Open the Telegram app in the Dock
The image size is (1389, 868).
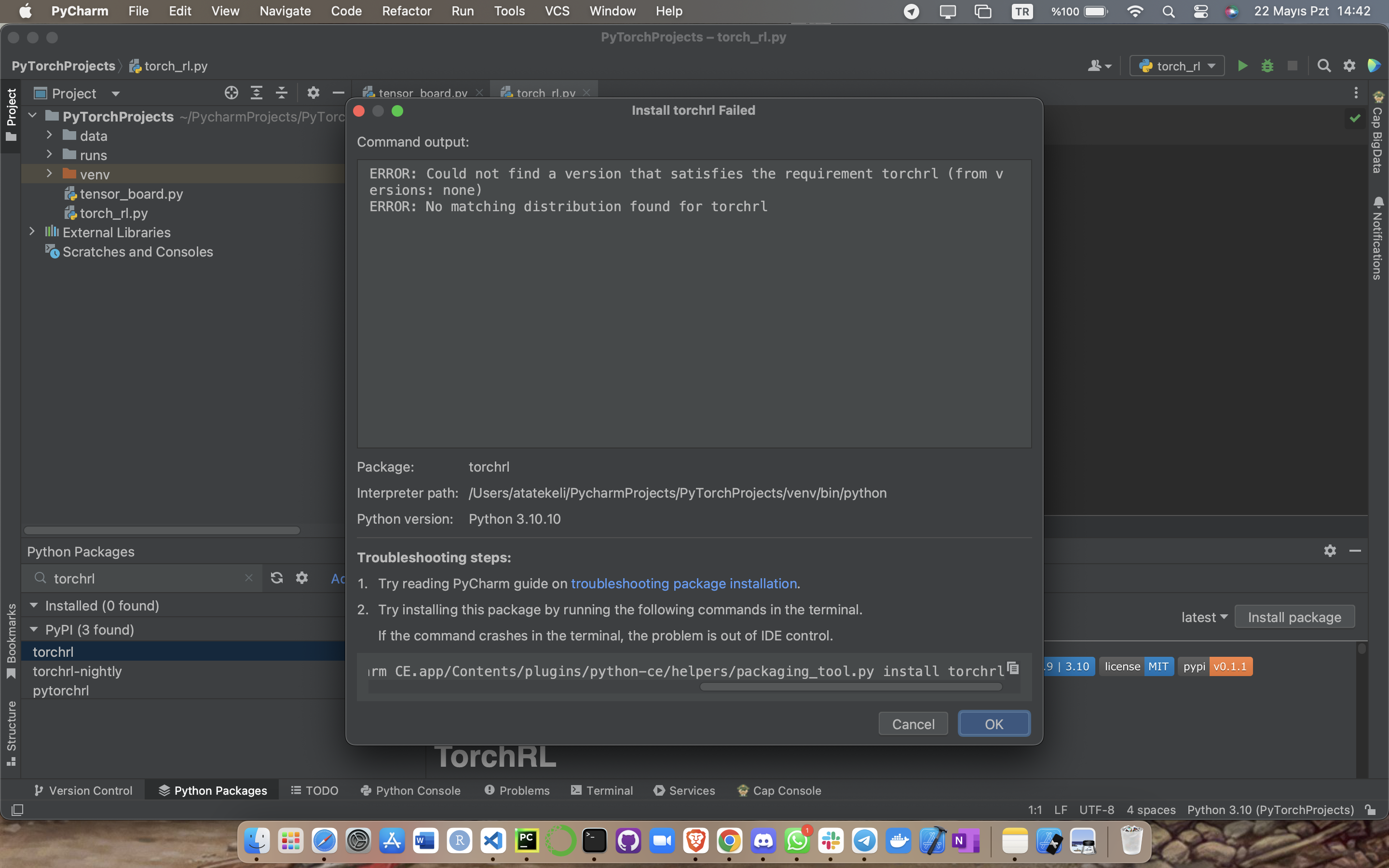point(865,841)
